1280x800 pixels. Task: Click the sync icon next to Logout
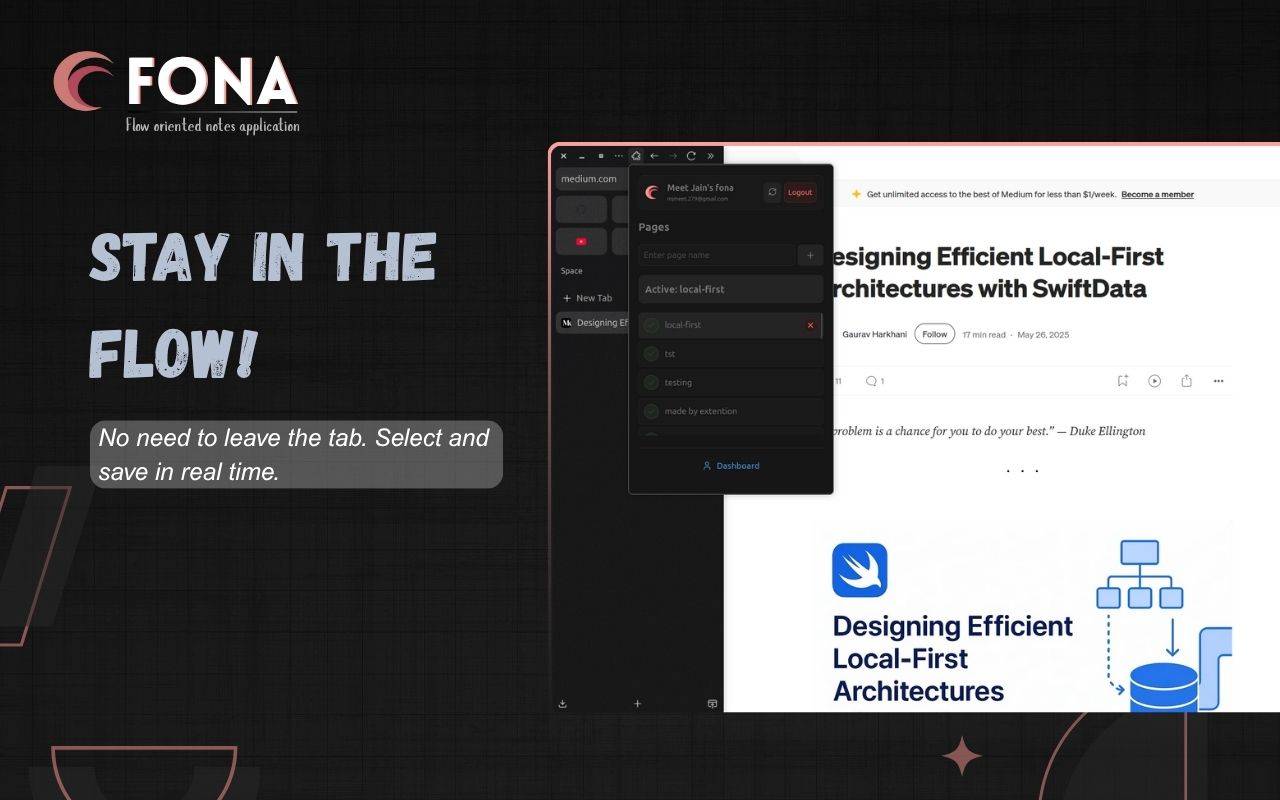tap(772, 192)
